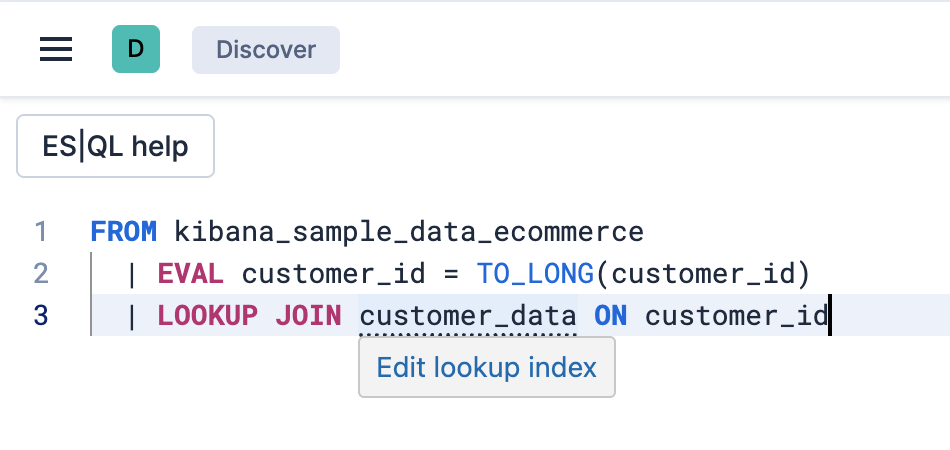
Task: Click the JOIN keyword on line 3
Action: [308, 316]
